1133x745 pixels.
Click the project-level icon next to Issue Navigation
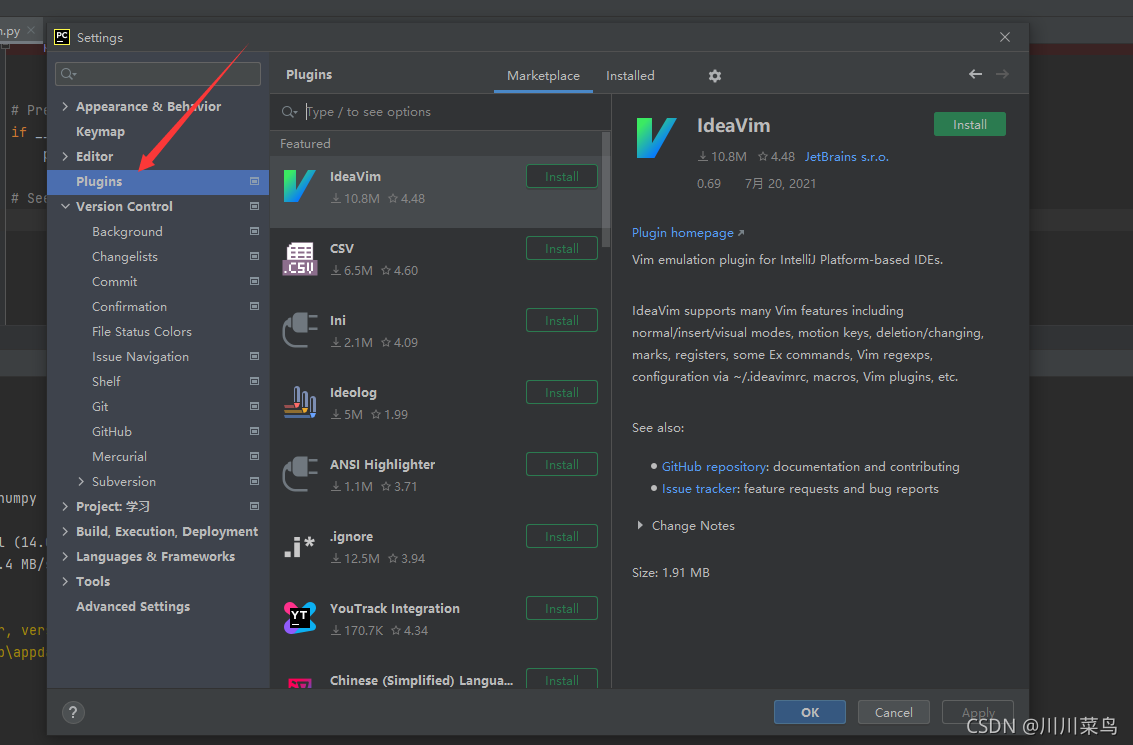pyautogui.click(x=254, y=356)
